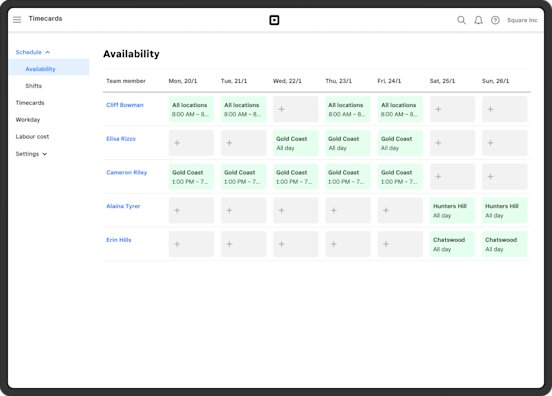Add Cameron Riley availability for Sun 26/1
Screen dimensions: 552x396
(504, 177)
